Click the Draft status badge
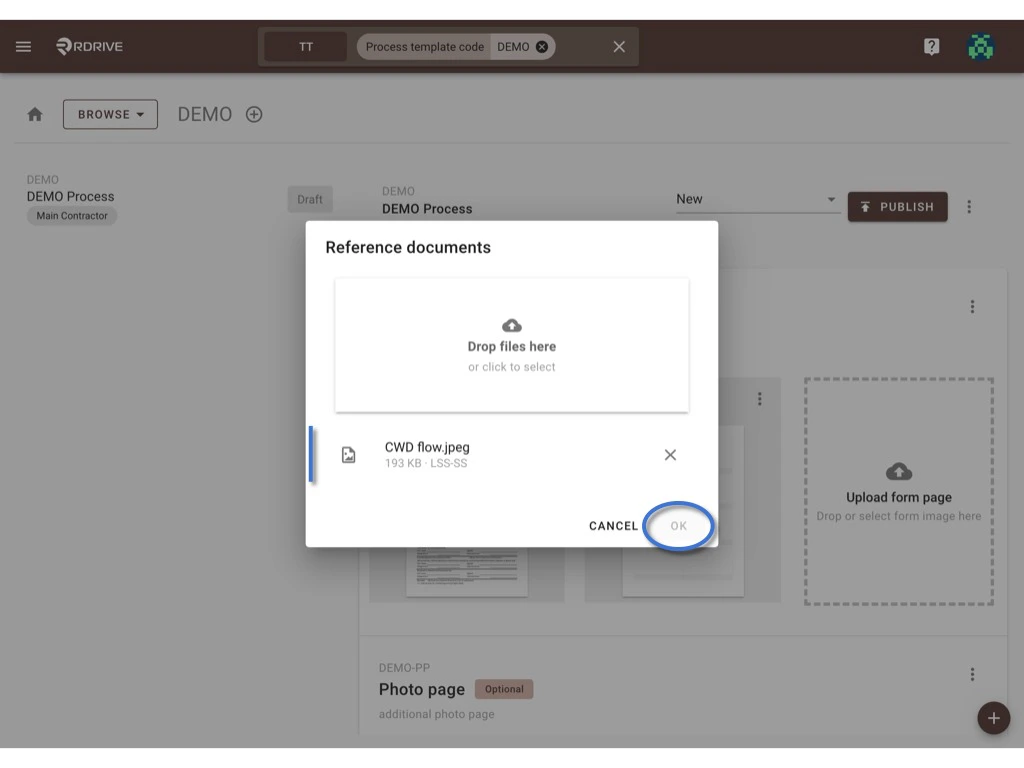 310,199
